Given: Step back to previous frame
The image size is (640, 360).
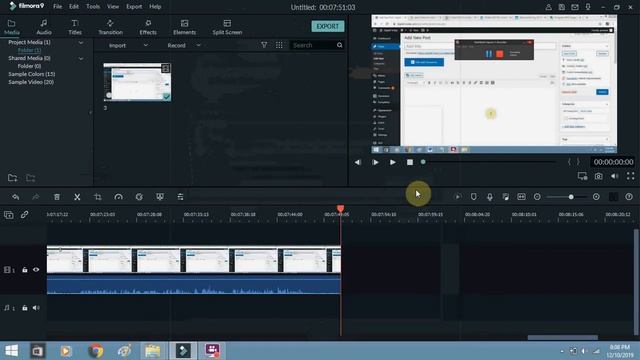Looking at the screenshot, I should [x=358, y=162].
